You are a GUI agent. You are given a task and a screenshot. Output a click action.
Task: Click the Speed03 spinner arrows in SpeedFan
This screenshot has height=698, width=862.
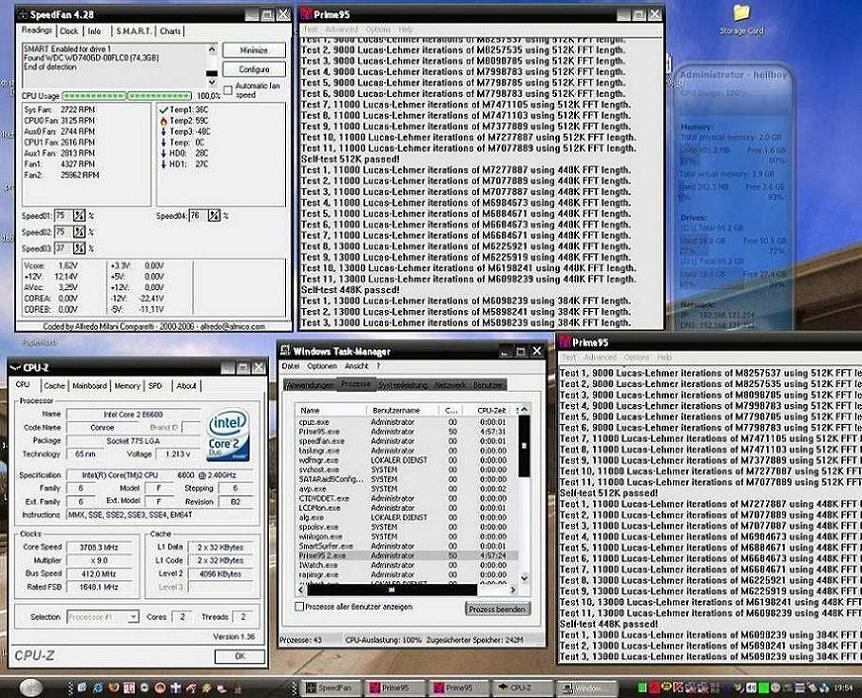click(79, 248)
